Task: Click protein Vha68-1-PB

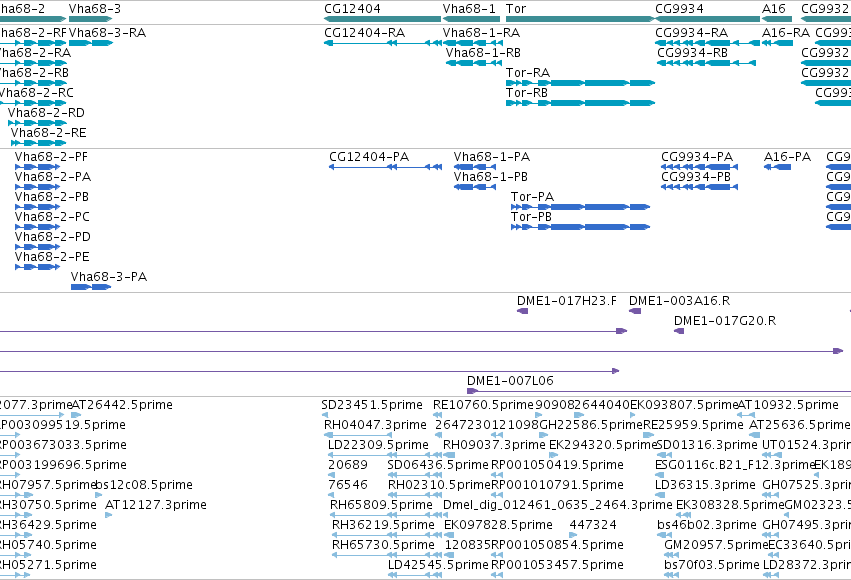Action: 491,177
